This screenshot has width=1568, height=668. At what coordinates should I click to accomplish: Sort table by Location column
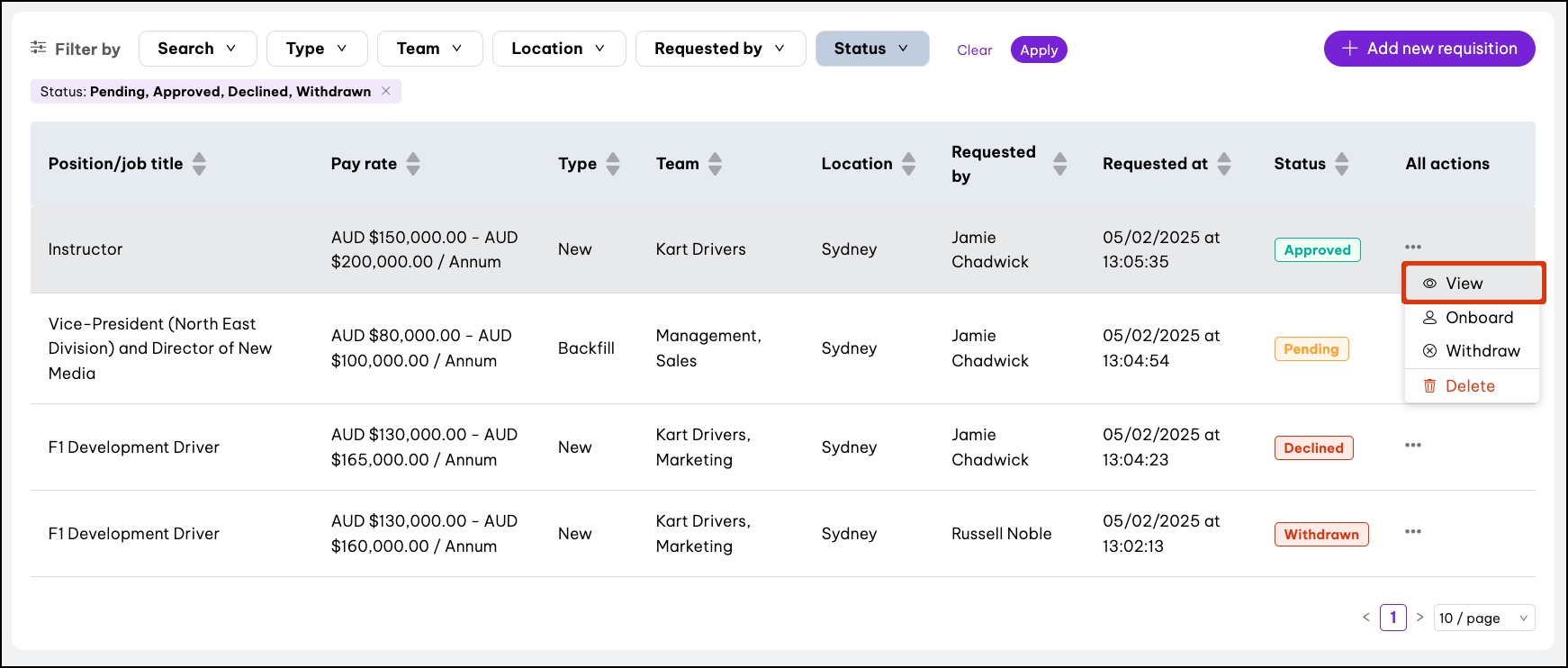(x=909, y=164)
